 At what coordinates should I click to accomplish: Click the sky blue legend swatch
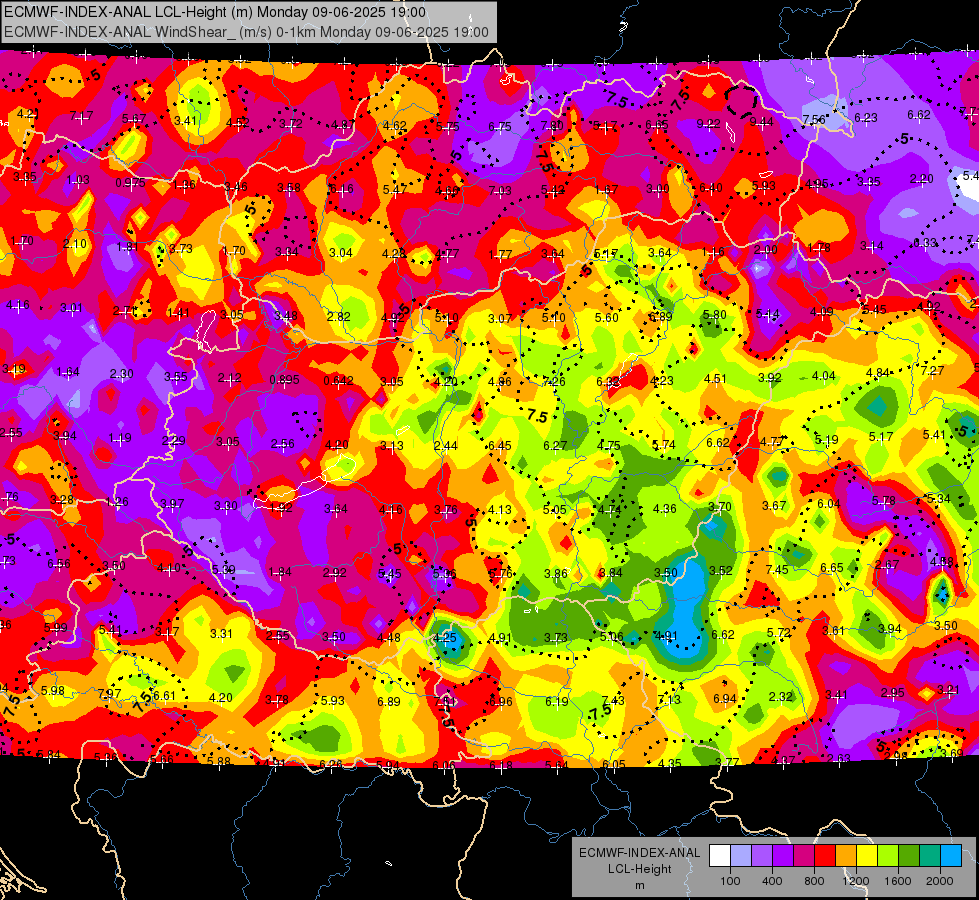pos(950,856)
